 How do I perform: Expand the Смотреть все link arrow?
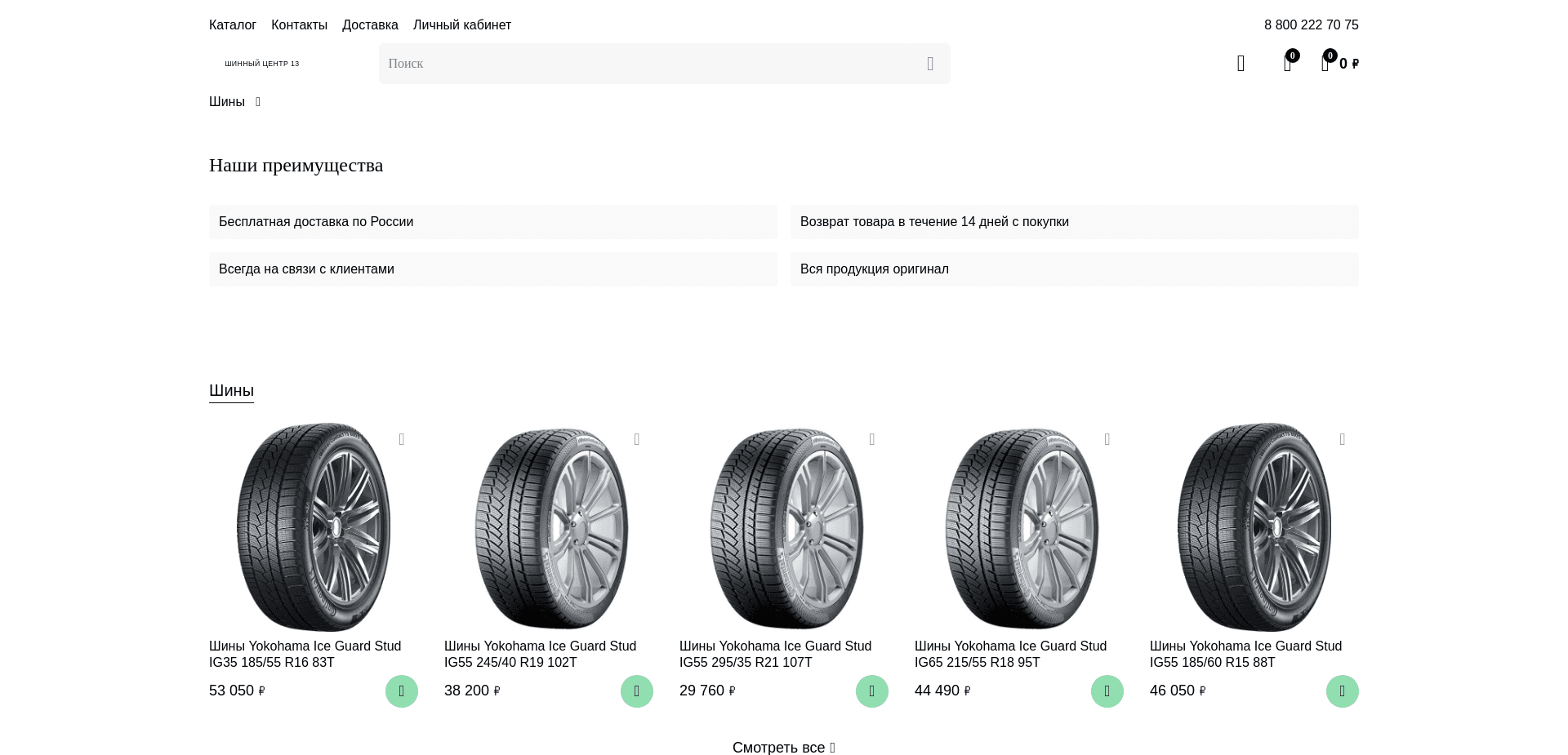[x=832, y=748]
